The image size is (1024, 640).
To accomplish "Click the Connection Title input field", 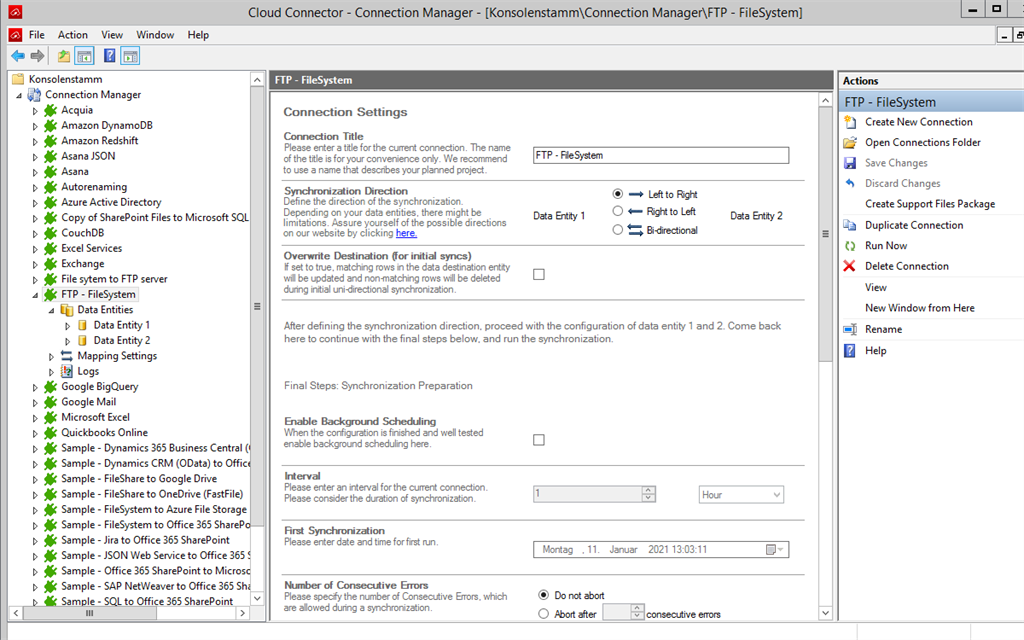I will (661, 155).
